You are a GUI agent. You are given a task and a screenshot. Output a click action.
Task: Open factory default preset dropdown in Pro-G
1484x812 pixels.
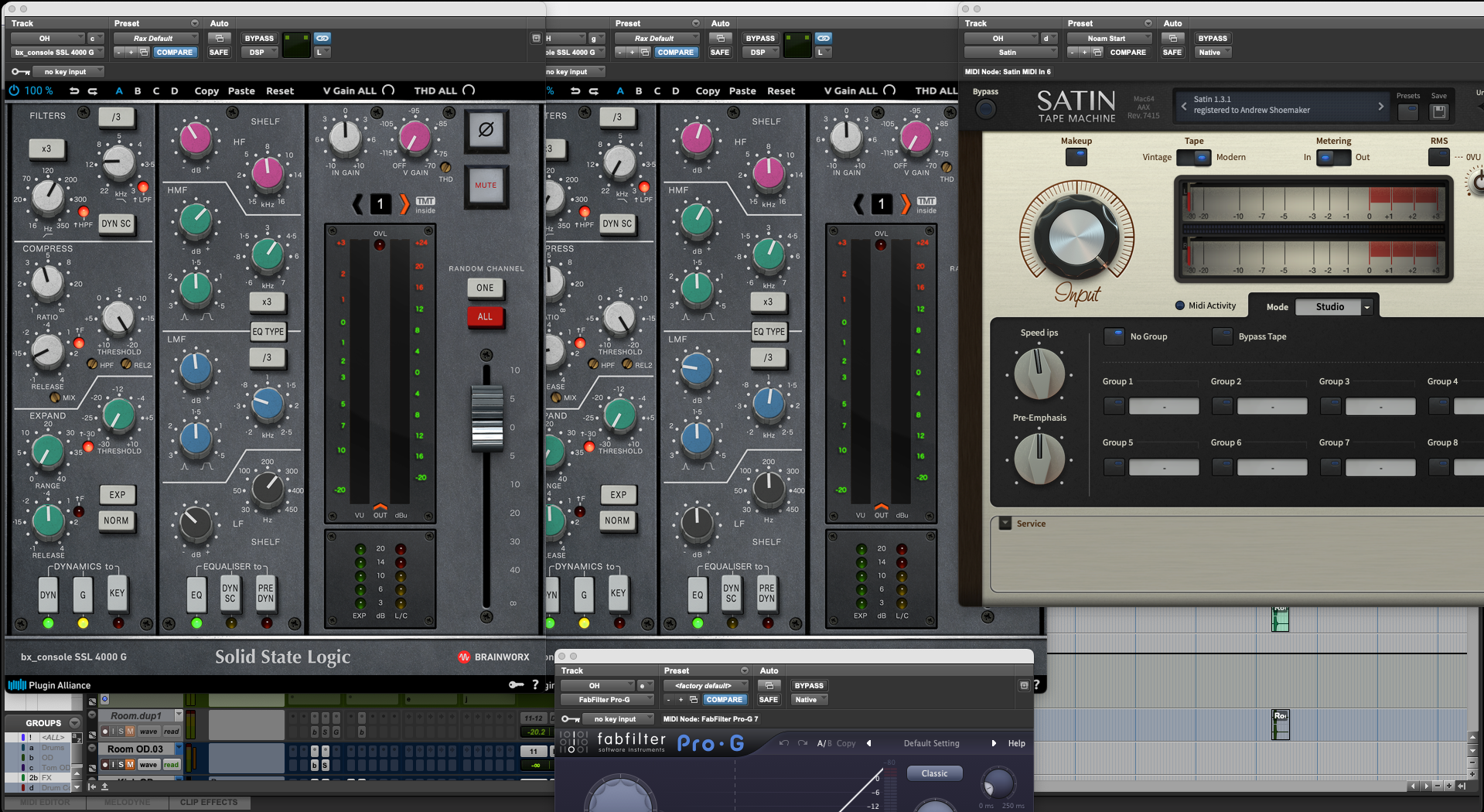(x=706, y=685)
